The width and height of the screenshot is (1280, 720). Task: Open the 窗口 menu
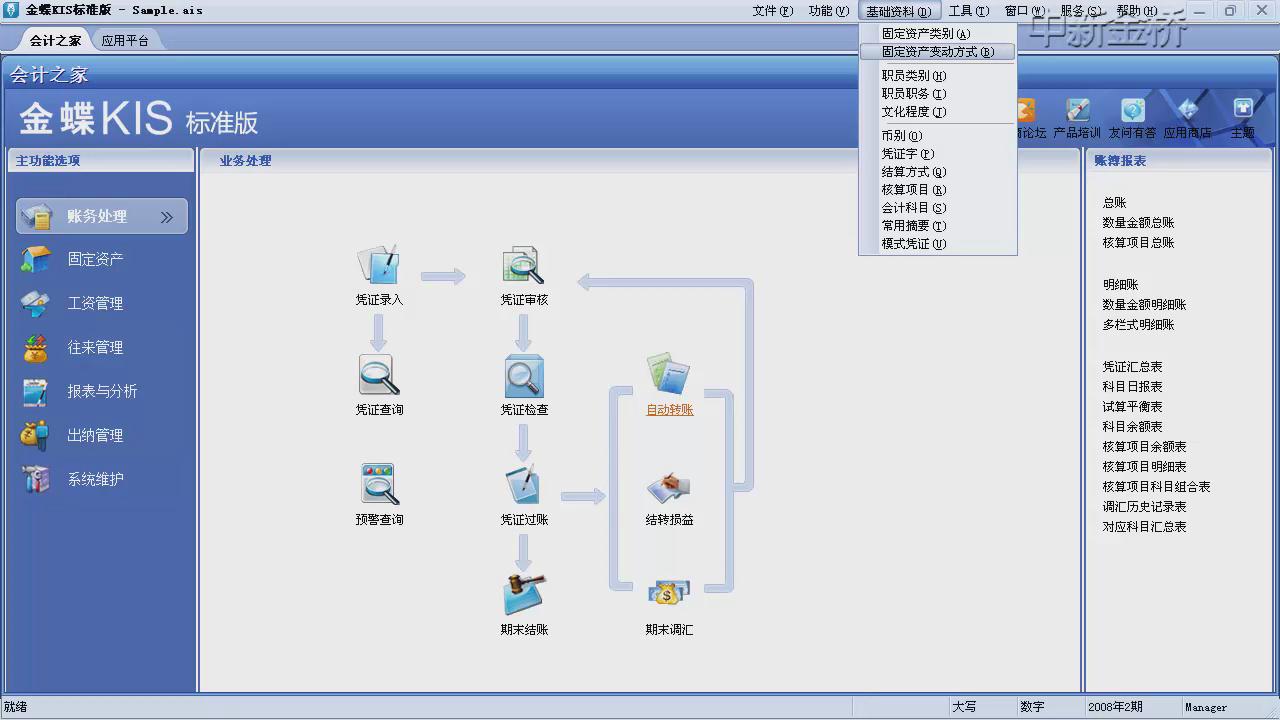pyautogui.click(x=1024, y=11)
